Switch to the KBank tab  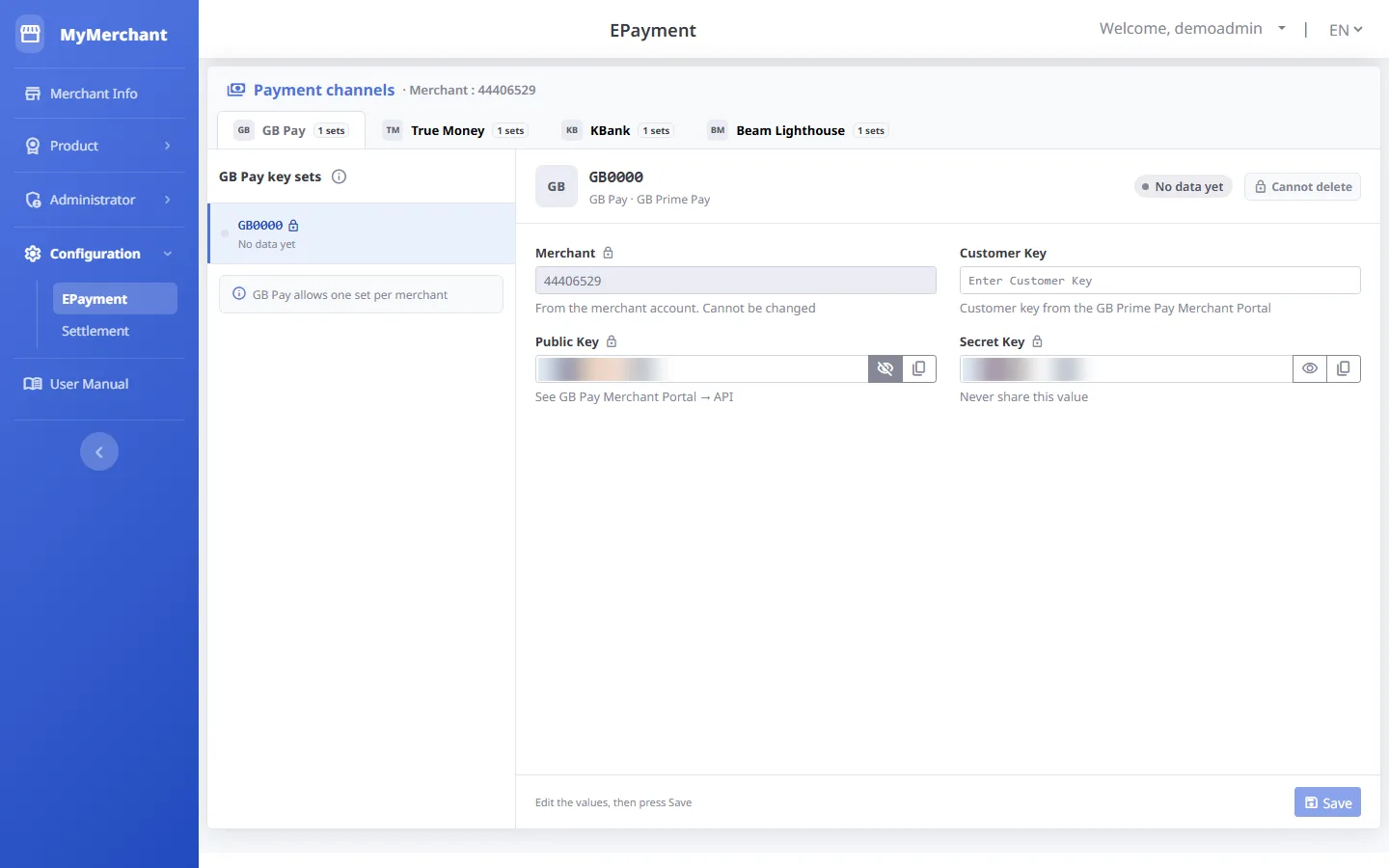tap(618, 130)
